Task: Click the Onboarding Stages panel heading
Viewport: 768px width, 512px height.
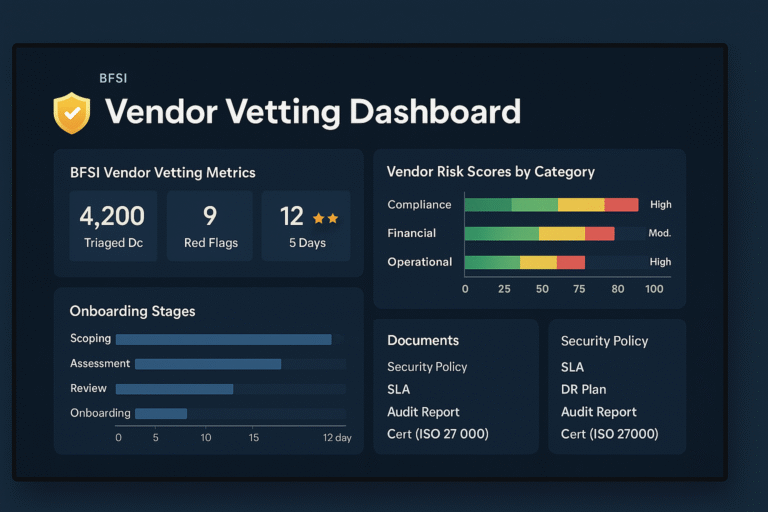Action: click(x=132, y=311)
